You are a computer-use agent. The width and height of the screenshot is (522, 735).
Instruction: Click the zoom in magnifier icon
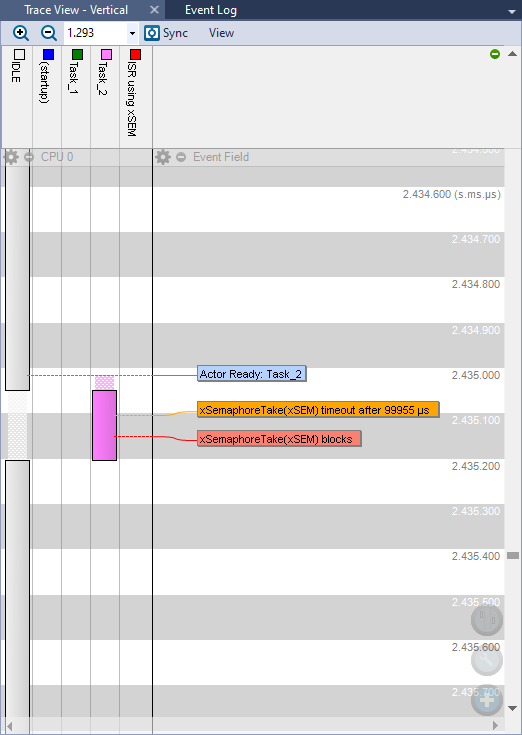pos(21,33)
